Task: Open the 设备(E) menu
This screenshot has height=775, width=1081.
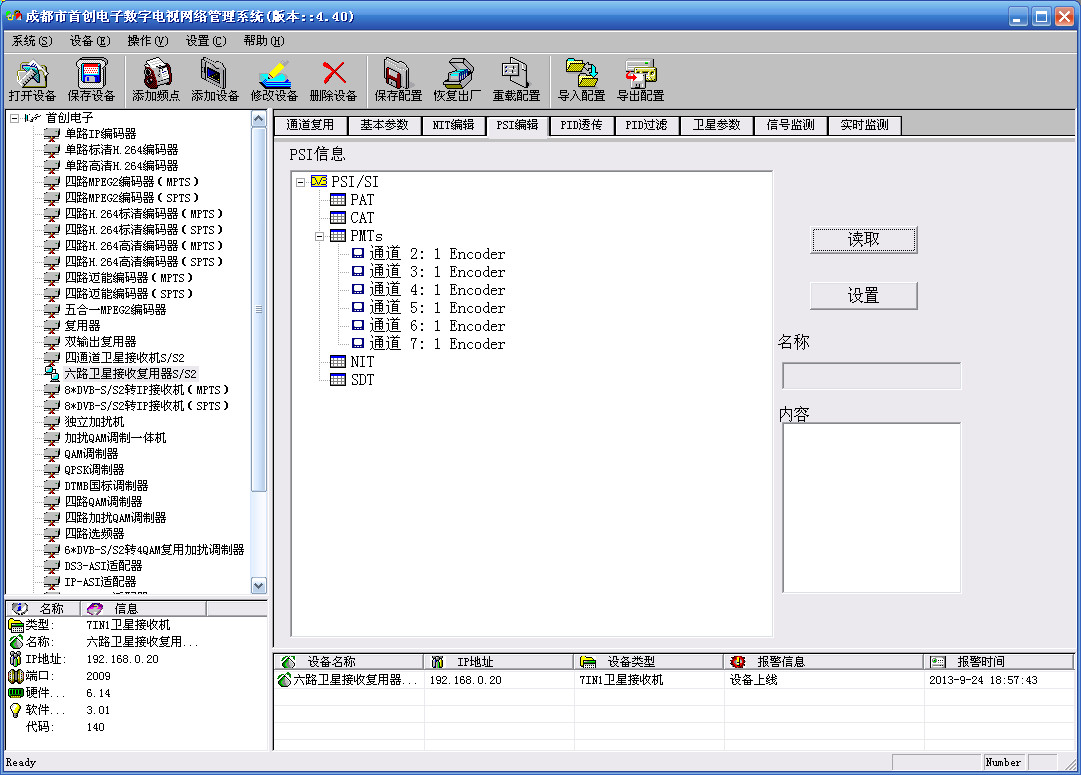Action: 90,41
